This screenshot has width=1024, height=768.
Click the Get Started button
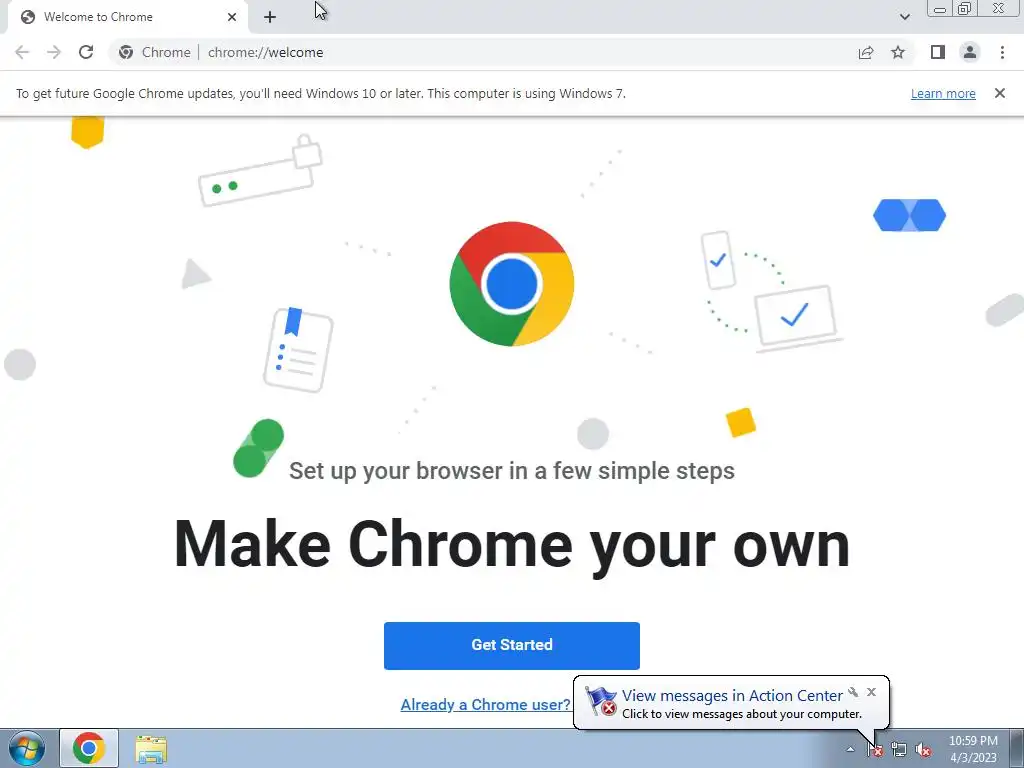click(511, 645)
